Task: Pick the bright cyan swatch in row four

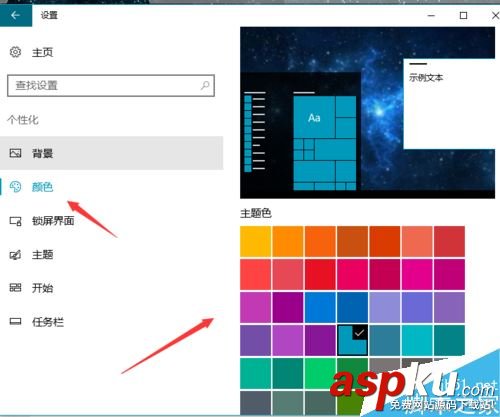Action: click(x=417, y=340)
